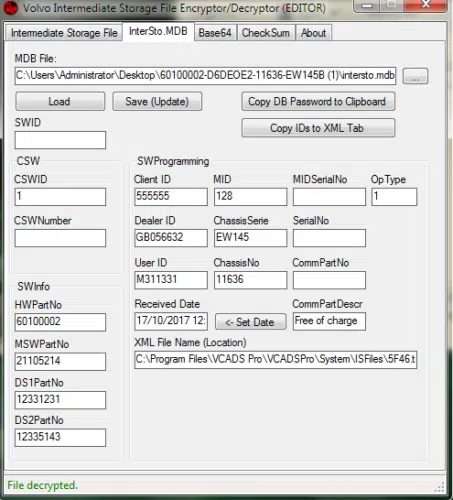
Task: Click Copy IDs to XML Tab
Action: [x=318, y=128]
